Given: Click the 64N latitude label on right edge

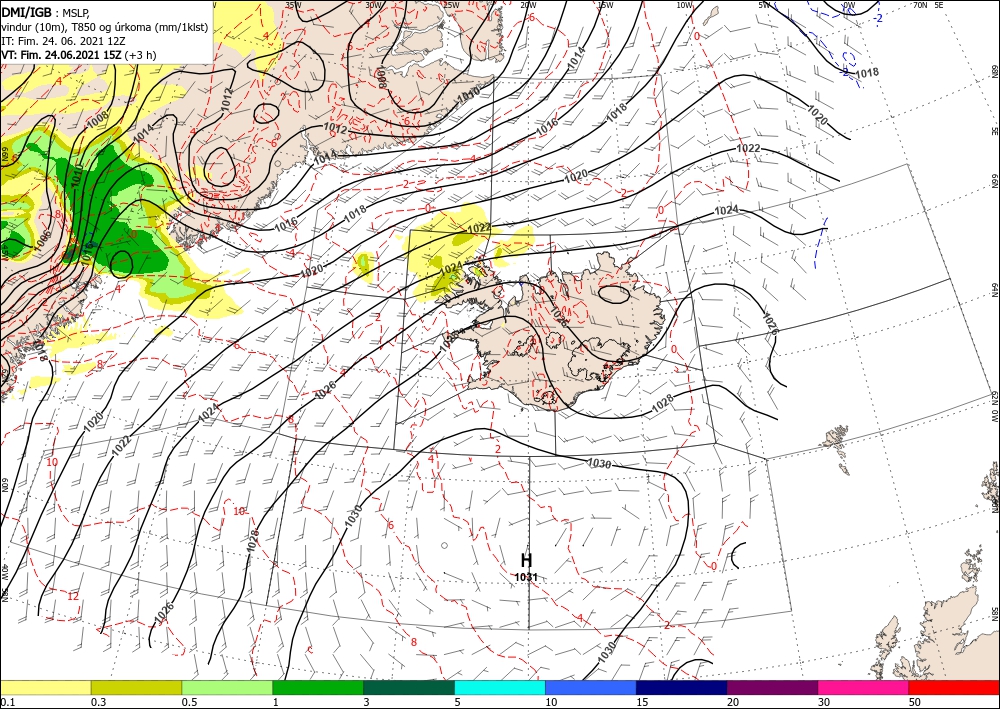Looking at the screenshot, I should (x=994, y=289).
